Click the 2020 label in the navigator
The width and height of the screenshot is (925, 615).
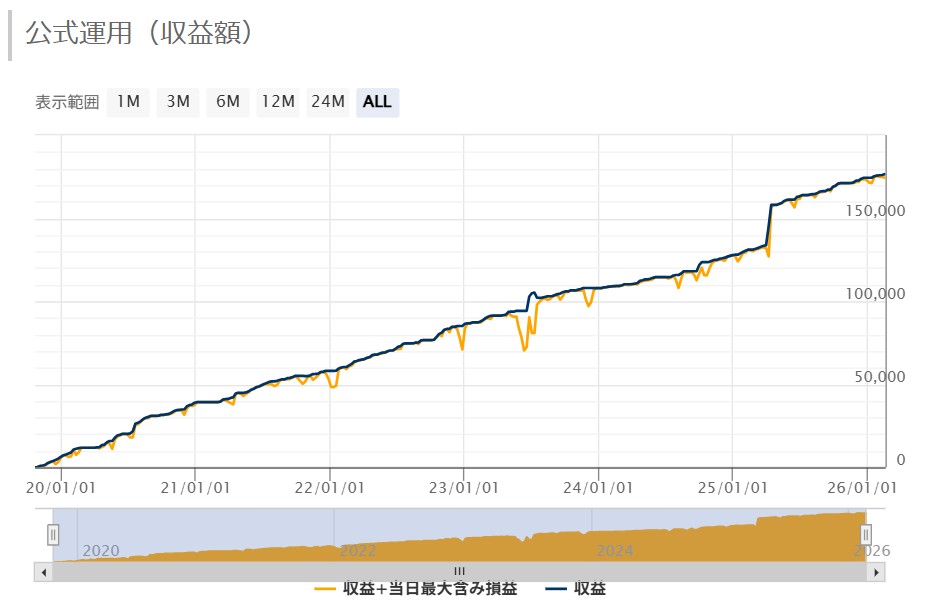(x=100, y=551)
